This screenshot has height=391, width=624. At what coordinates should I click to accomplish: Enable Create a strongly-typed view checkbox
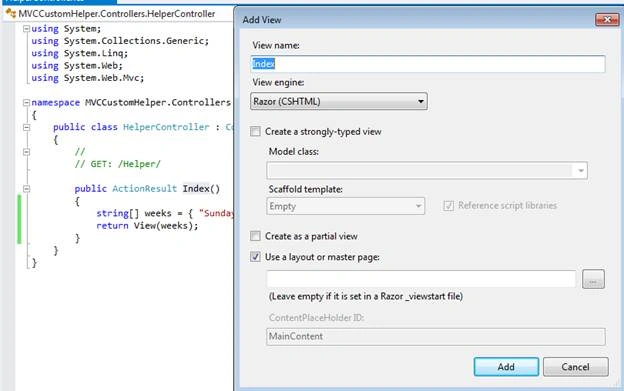[x=255, y=131]
